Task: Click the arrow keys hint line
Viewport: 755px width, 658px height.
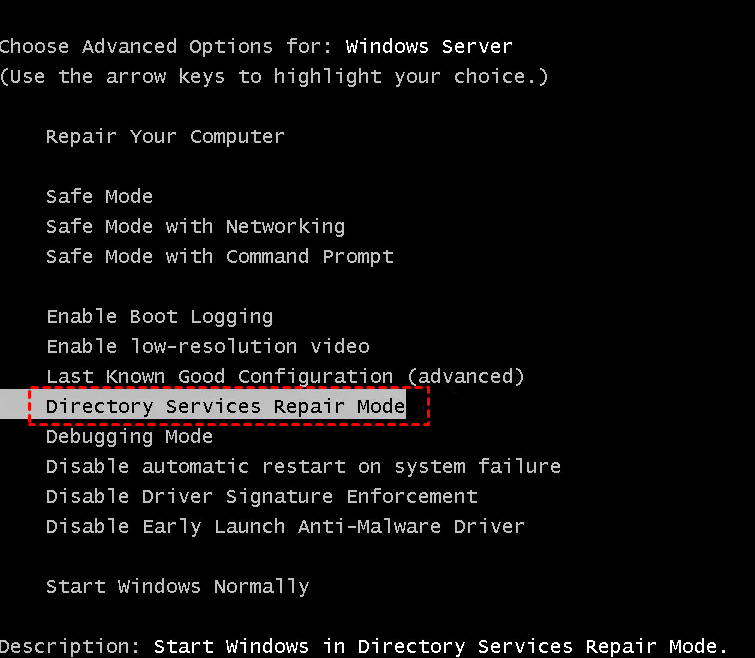Action: tap(273, 77)
